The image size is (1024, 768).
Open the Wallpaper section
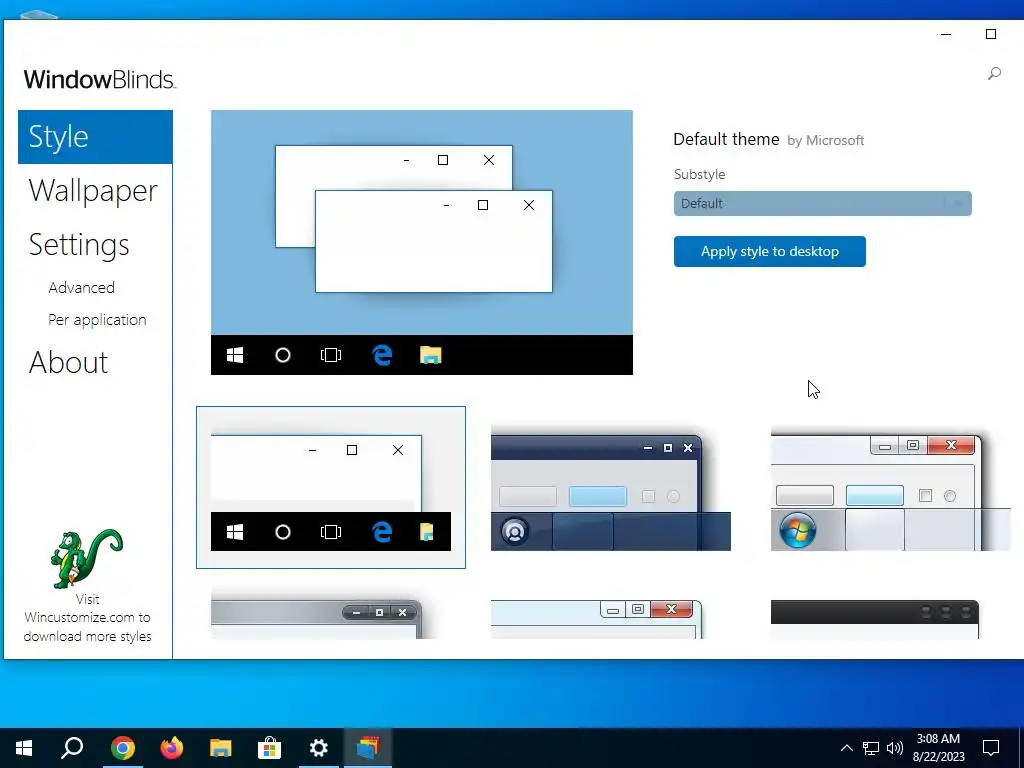pyautogui.click(x=93, y=191)
